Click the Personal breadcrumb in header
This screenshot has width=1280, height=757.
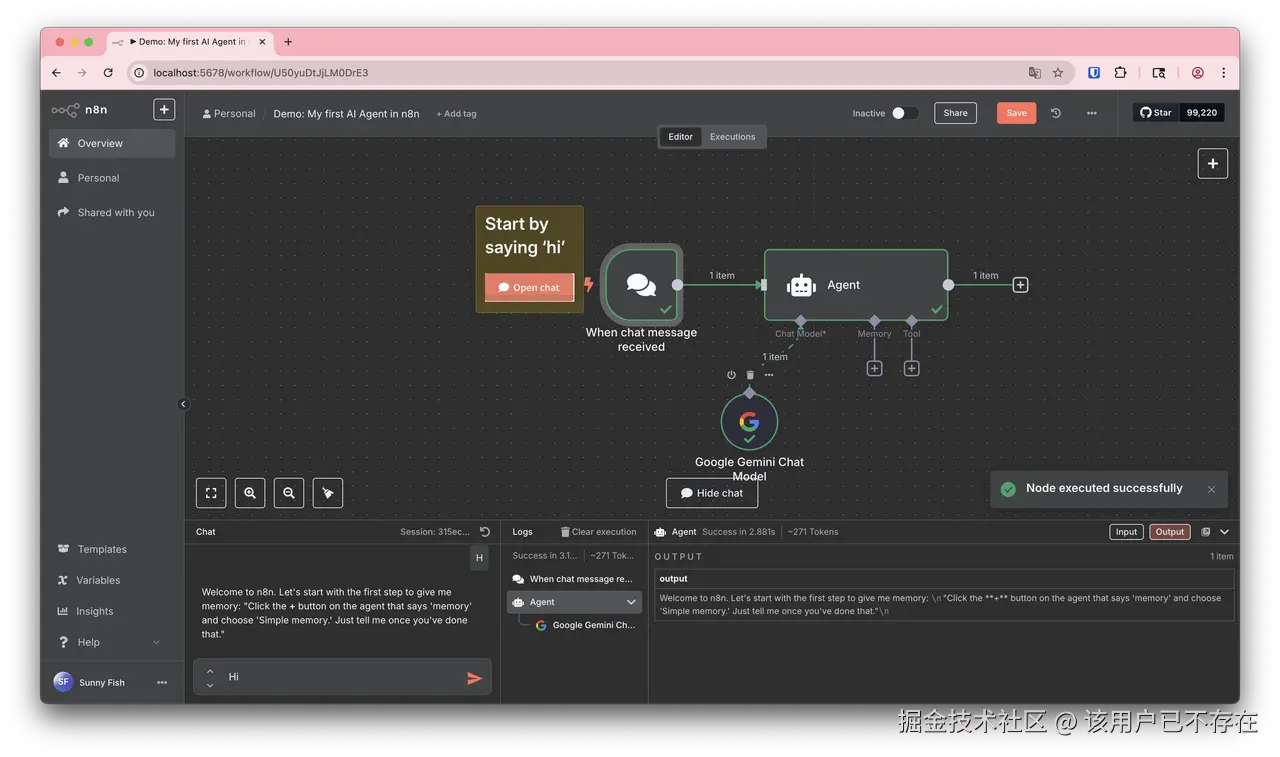coord(229,114)
